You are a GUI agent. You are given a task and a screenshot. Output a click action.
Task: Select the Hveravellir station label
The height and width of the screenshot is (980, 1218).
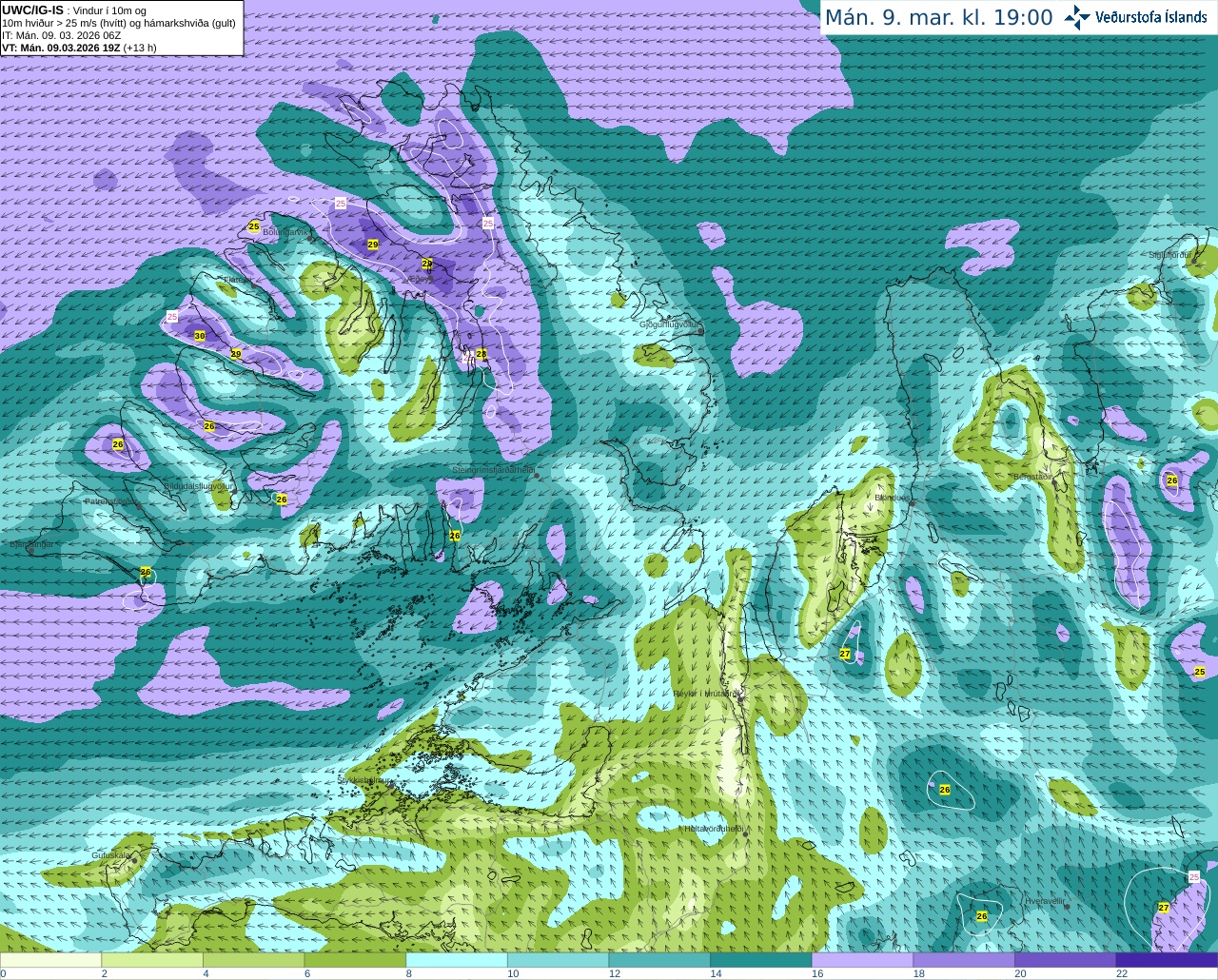click(1044, 901)
